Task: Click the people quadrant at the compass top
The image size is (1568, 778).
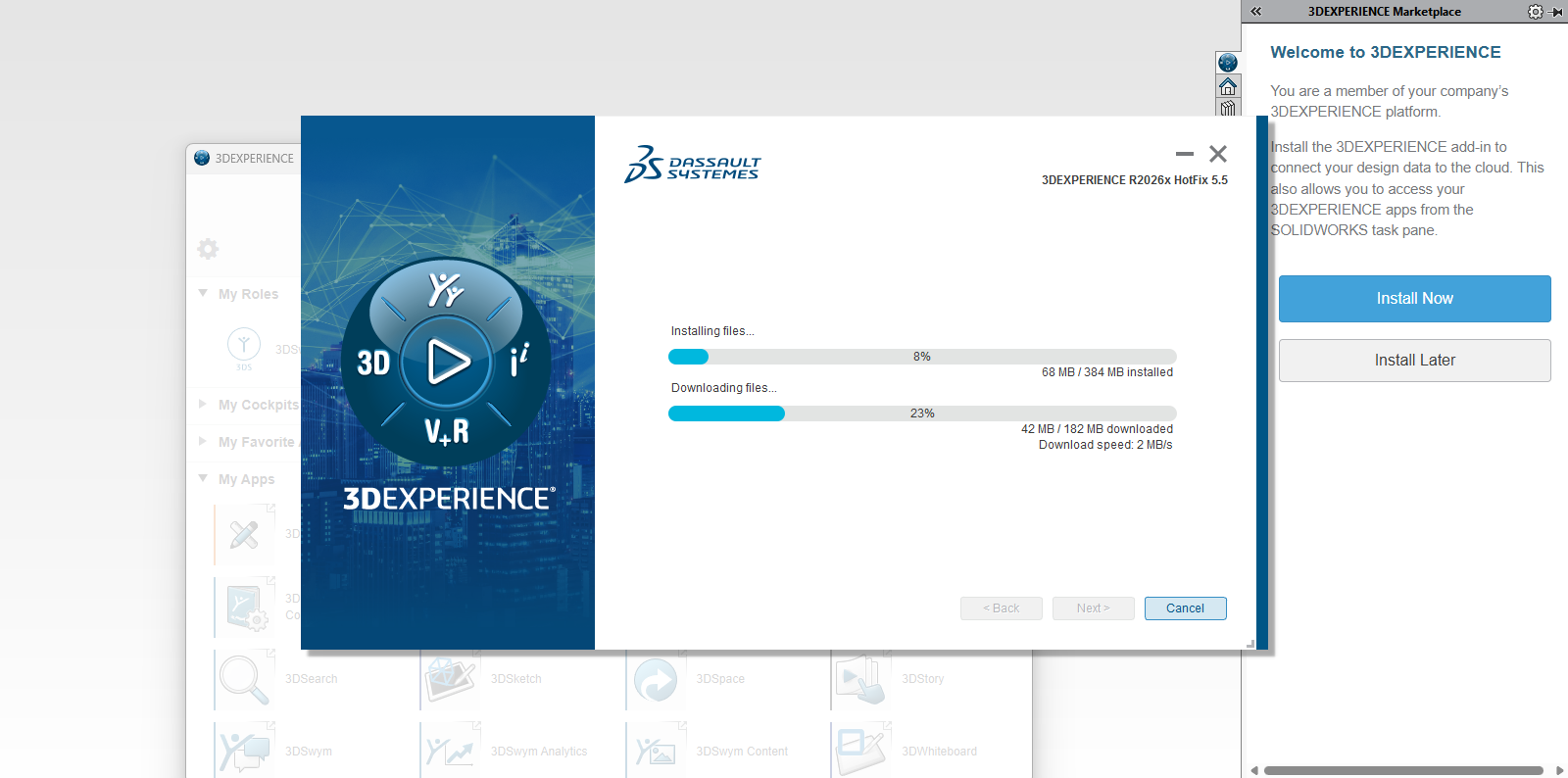Action: (445, 289)
